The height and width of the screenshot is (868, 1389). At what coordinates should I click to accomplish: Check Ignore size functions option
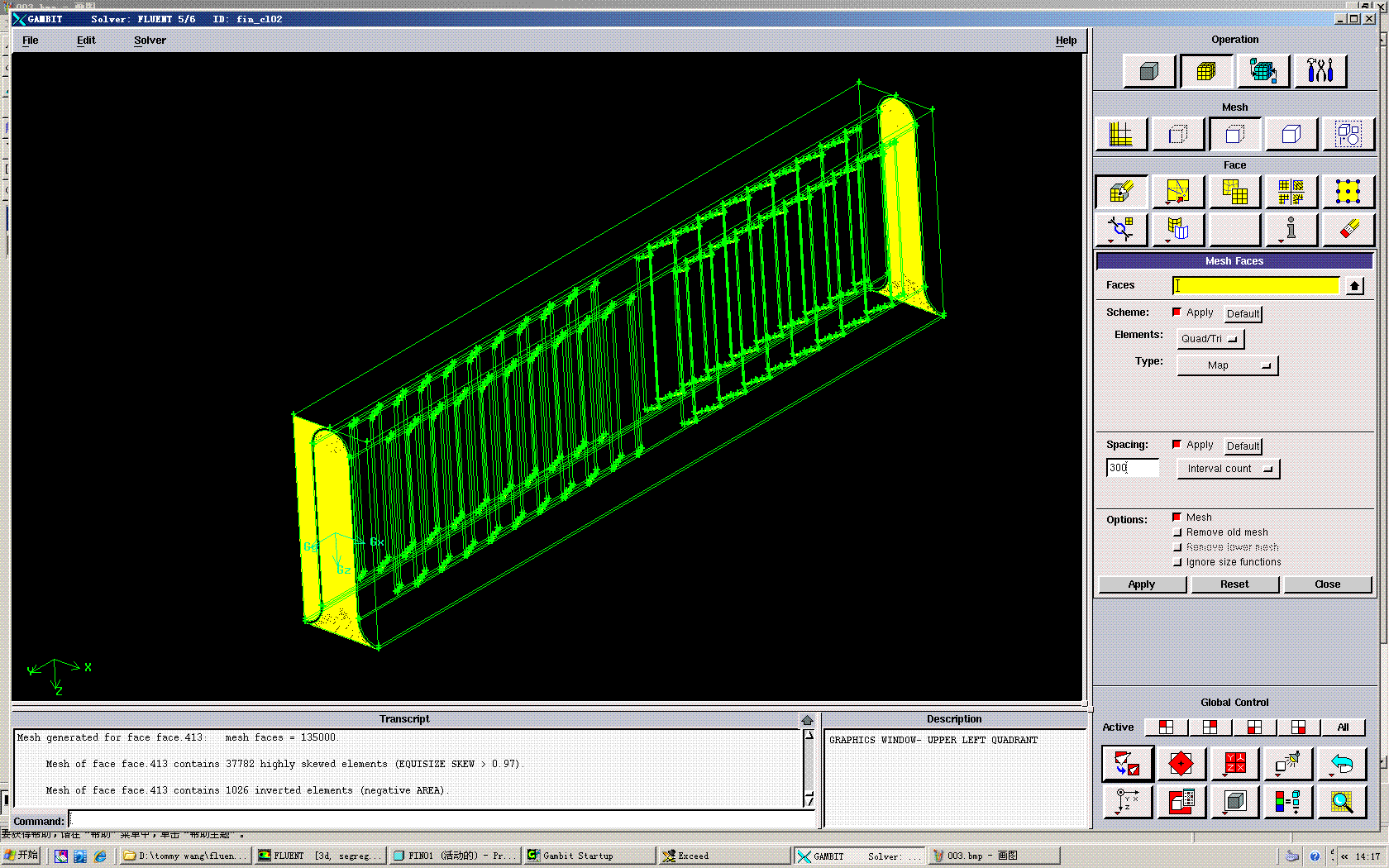[x=1177, y=562]
